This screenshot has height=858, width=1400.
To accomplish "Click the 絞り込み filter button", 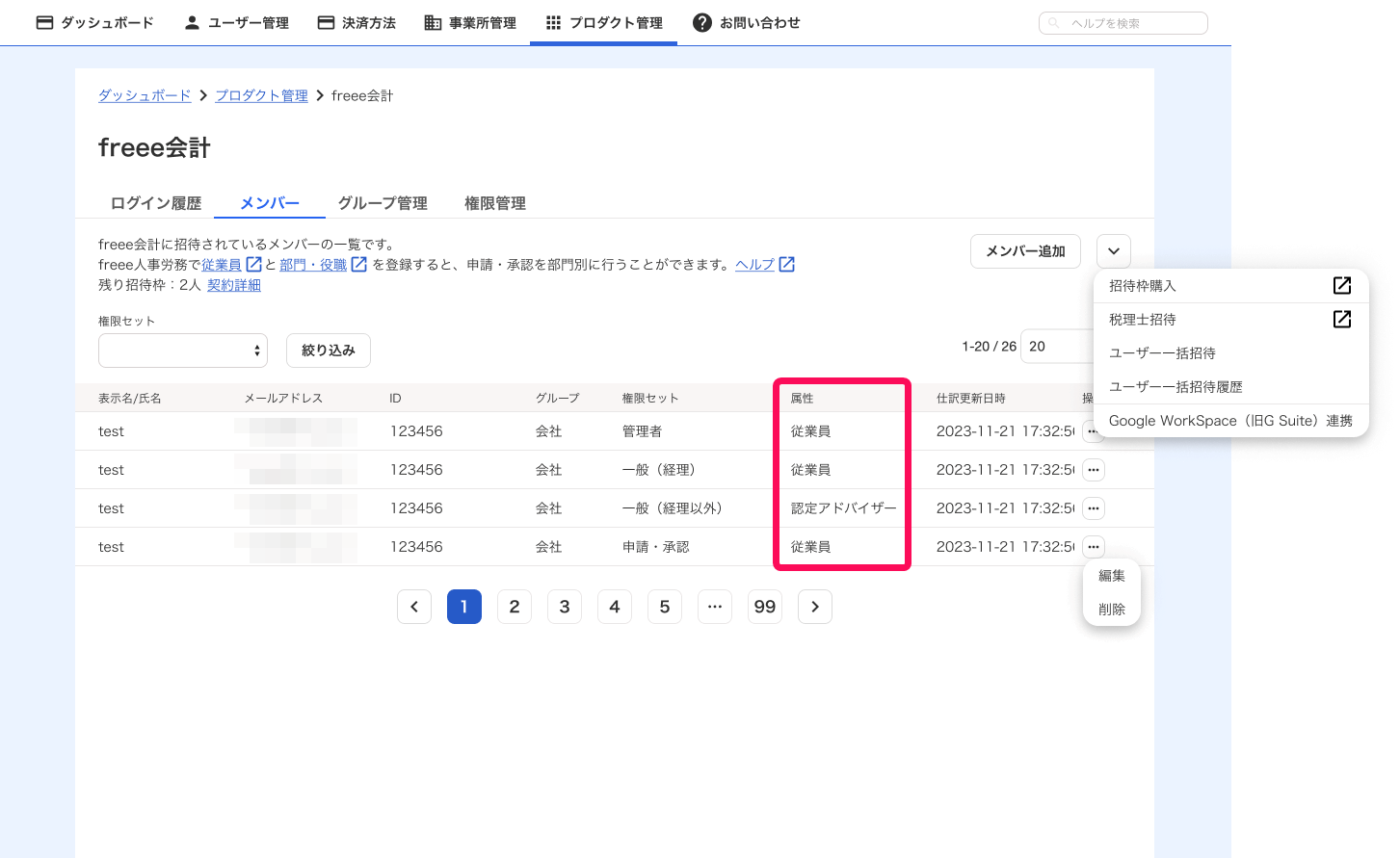I will [x=329, y=351].
